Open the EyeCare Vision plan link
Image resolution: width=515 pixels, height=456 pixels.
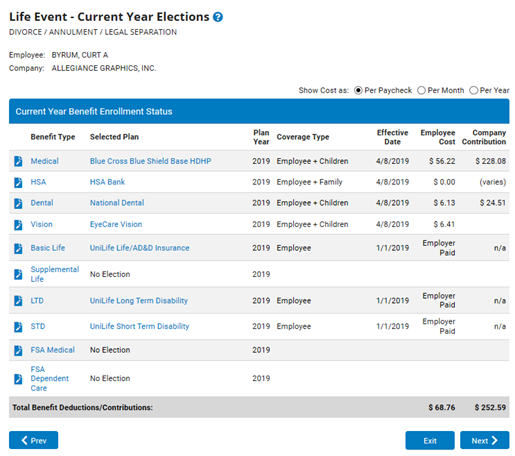click(x=116, y=224)
